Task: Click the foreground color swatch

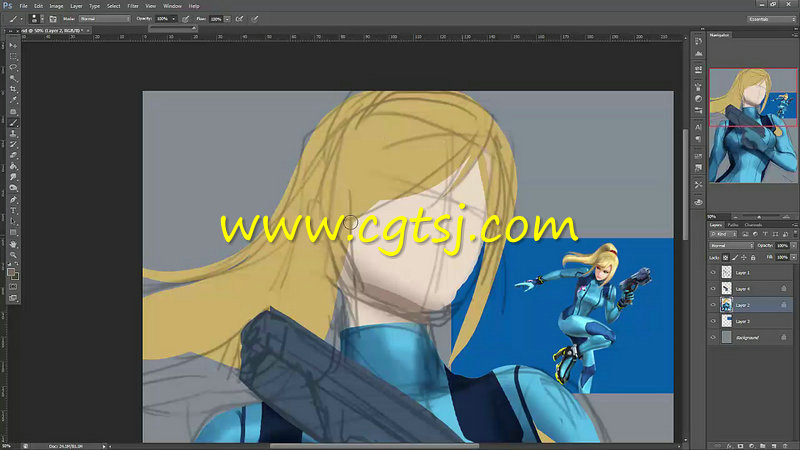Action: point(11,272)
